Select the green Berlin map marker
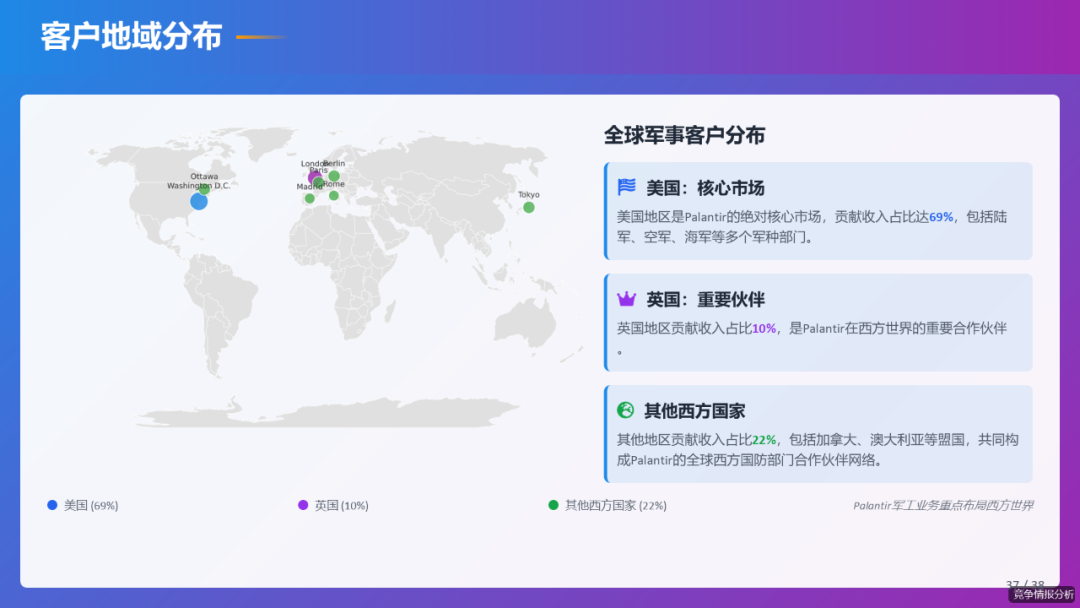The image size is (1080, 608). (x=334, y=176)
